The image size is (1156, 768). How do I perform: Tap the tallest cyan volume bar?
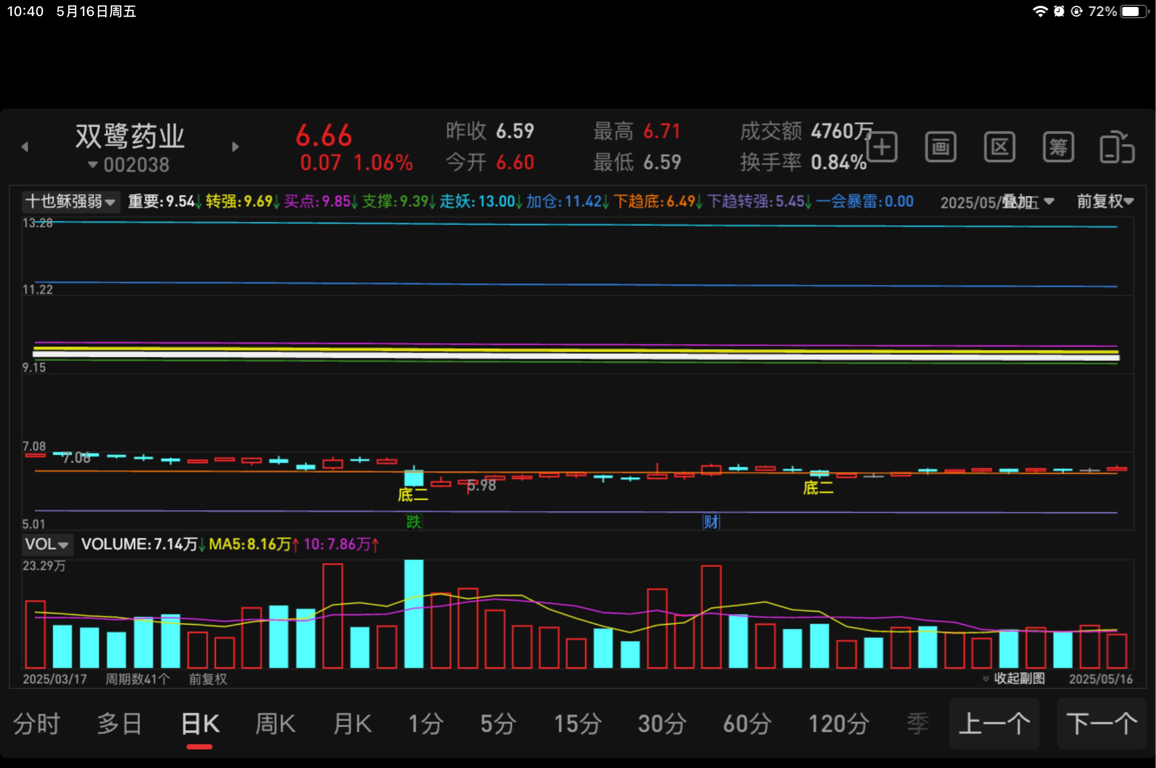tap(414, 614)
